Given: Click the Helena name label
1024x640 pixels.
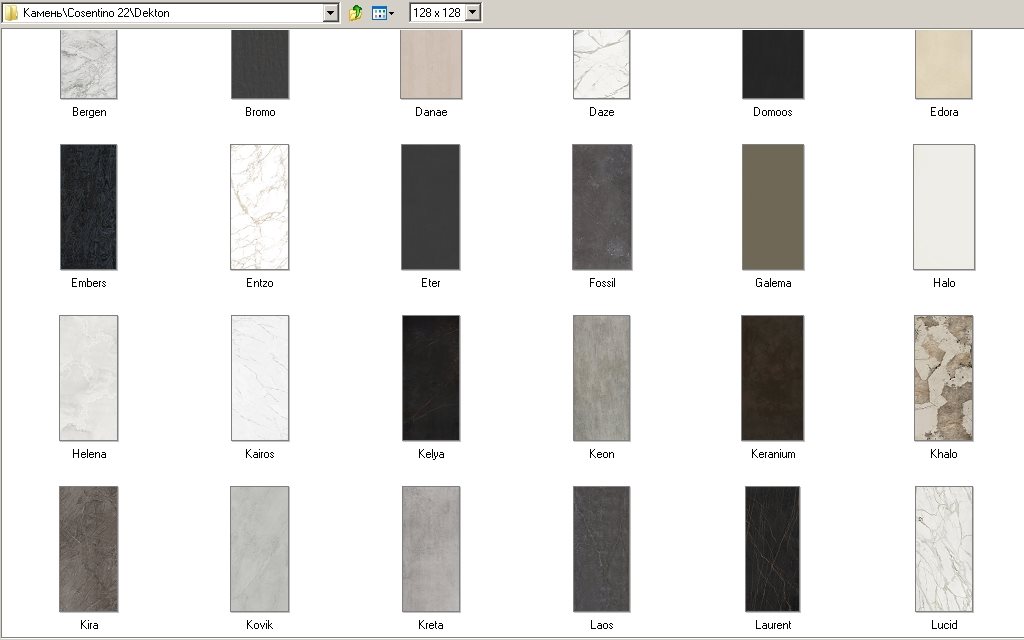Looking at the screenshot, I should click(89, 454).
